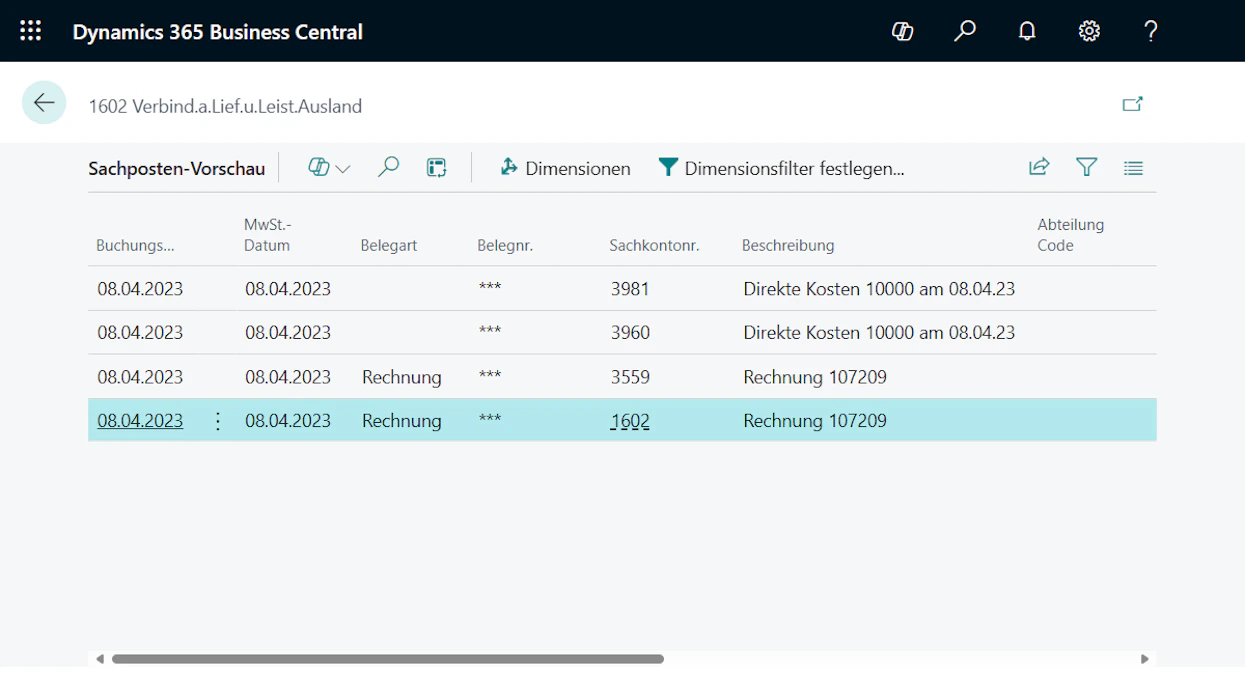1245x700 pixels.
Task: Open the settings gear menu
Action: (1089, 31)
